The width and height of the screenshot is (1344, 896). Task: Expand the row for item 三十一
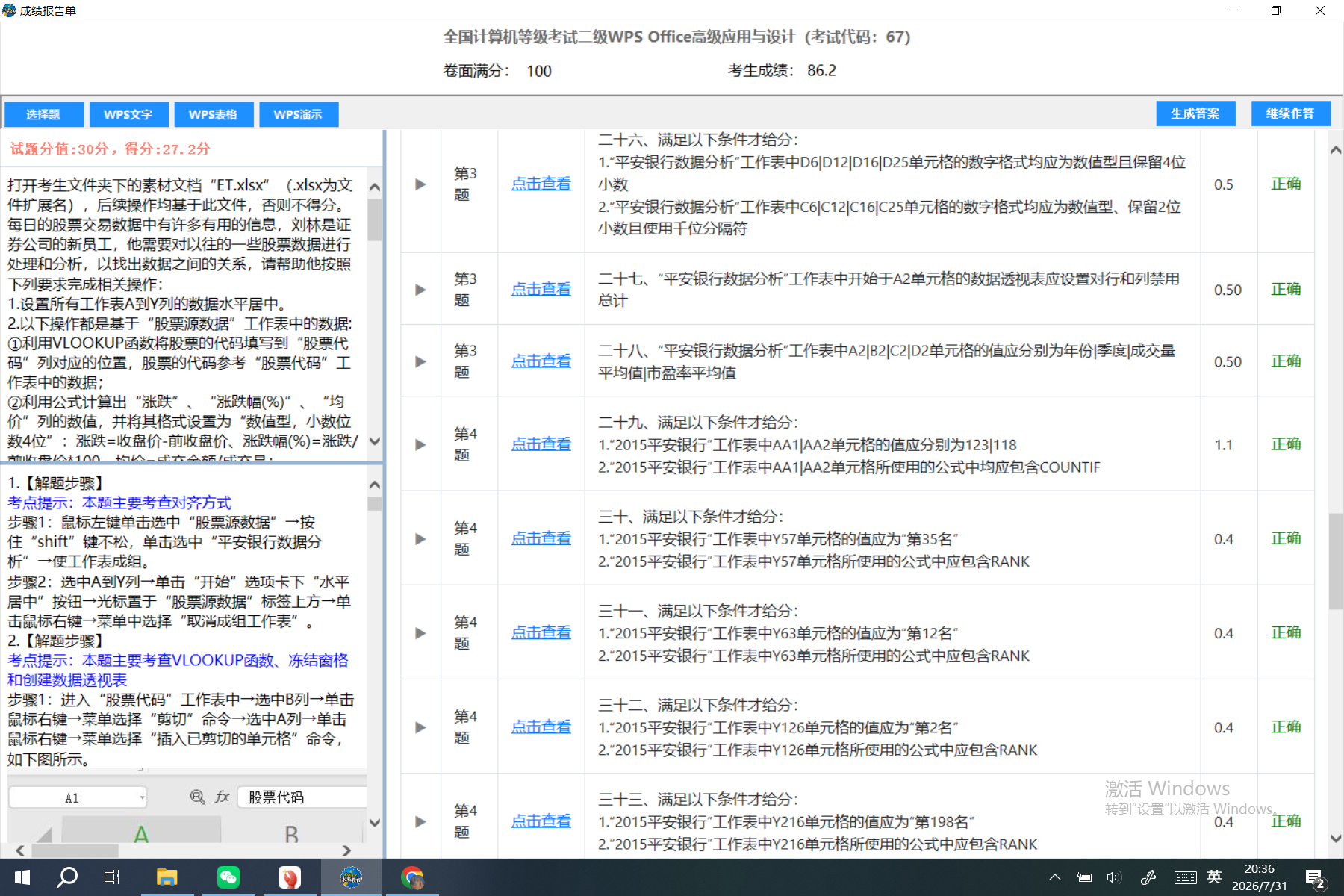[x=420, y=633]
